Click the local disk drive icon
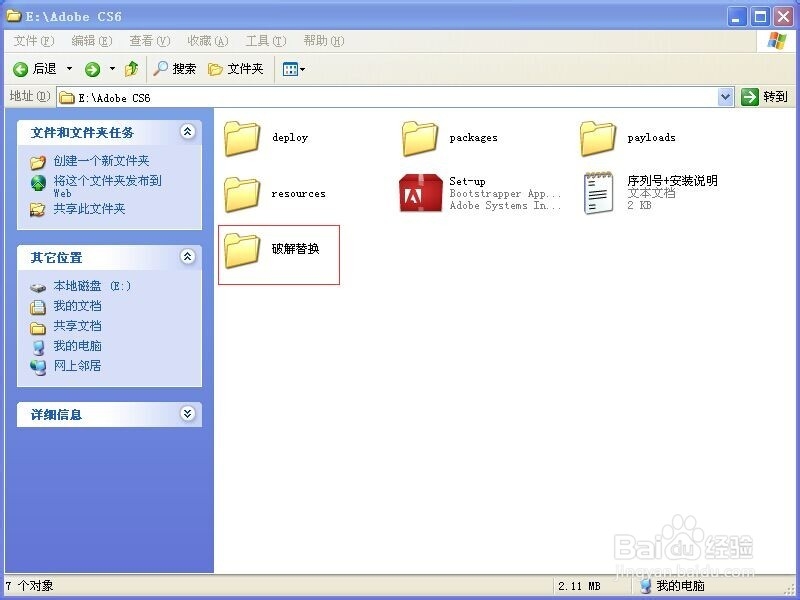 [x=38, y=288]
